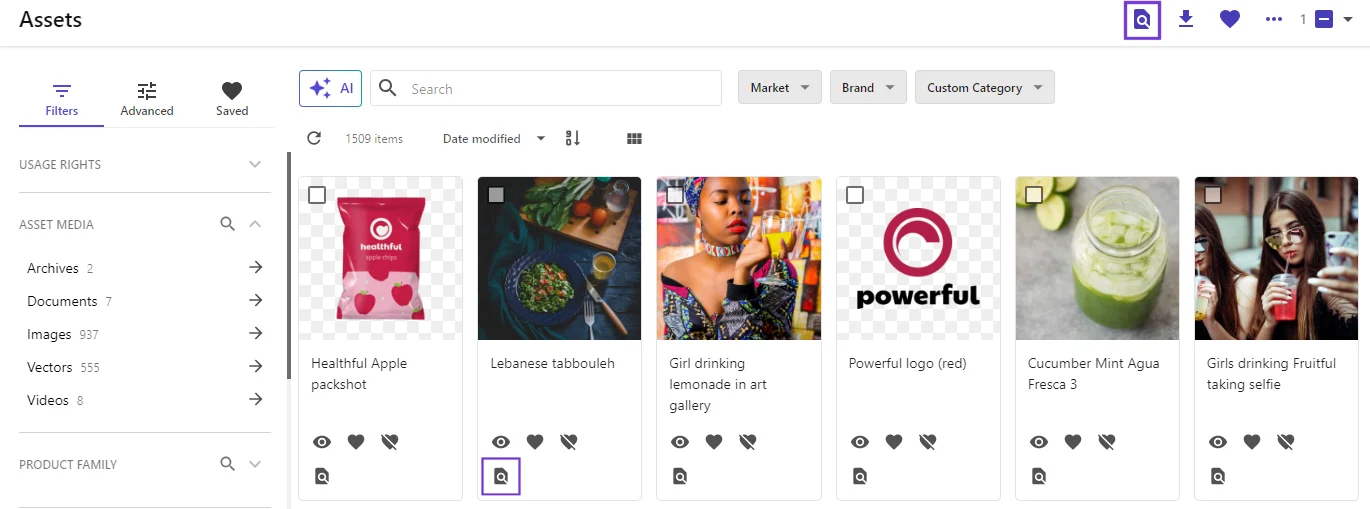Image resolution: width=1370 pixels, height=509 pixels.
Task: Switch to the Saved tab
Action: (232, 99)
